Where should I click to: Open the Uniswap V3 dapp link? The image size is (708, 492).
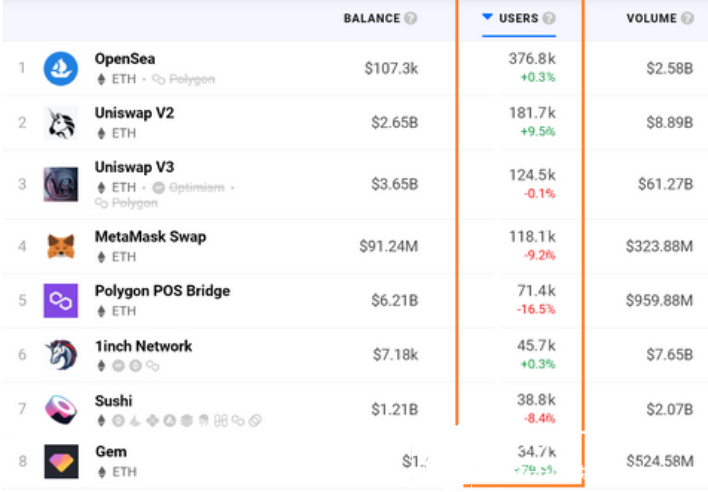[134, 167]
